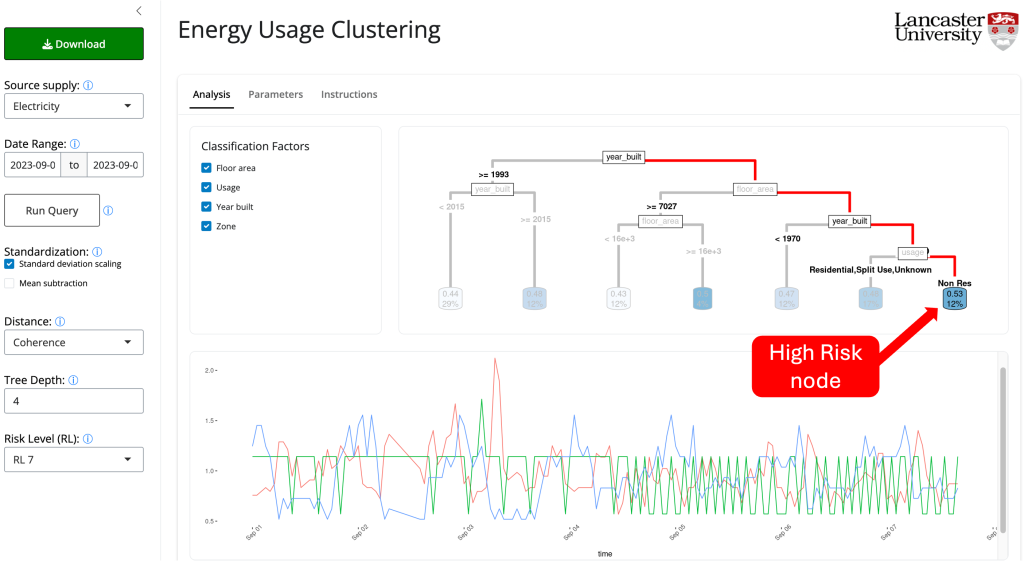Show the Tree Depth info tooltip icon
Screen dimensions: 1024x561
(73, 380)
